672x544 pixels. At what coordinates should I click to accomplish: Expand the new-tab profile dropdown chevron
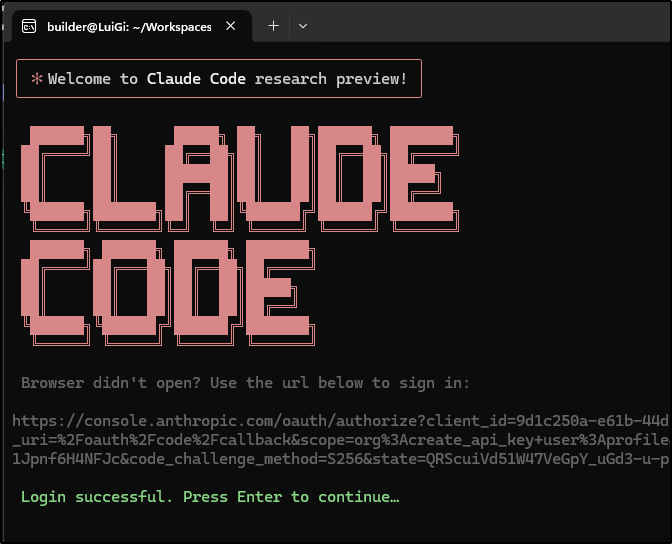click(x=303, y=26)
